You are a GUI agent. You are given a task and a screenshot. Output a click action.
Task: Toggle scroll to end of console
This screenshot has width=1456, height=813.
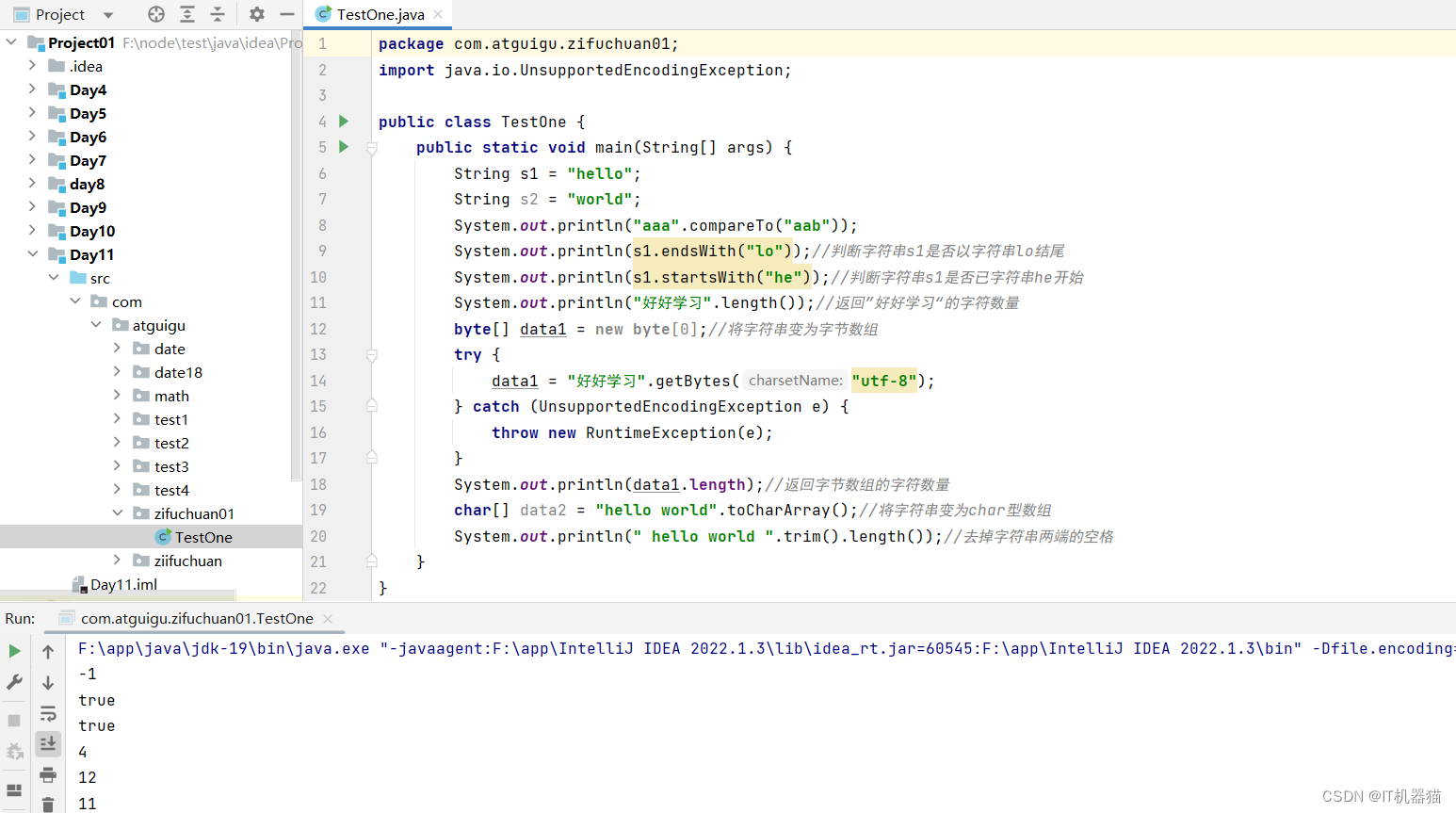click(x=48, y=744)
